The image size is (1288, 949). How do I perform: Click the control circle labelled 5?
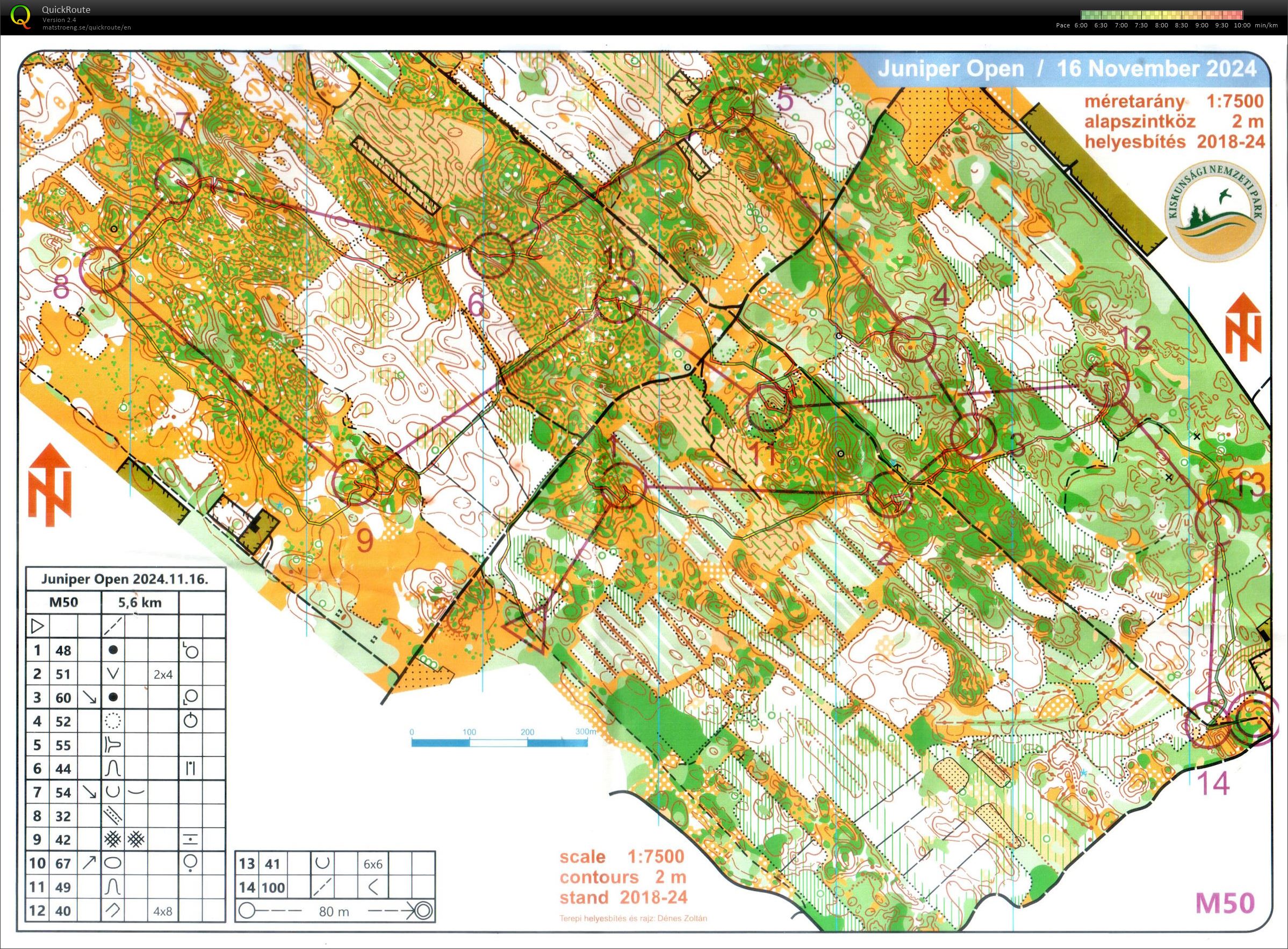pyautogui.click(x=732, y=110)
